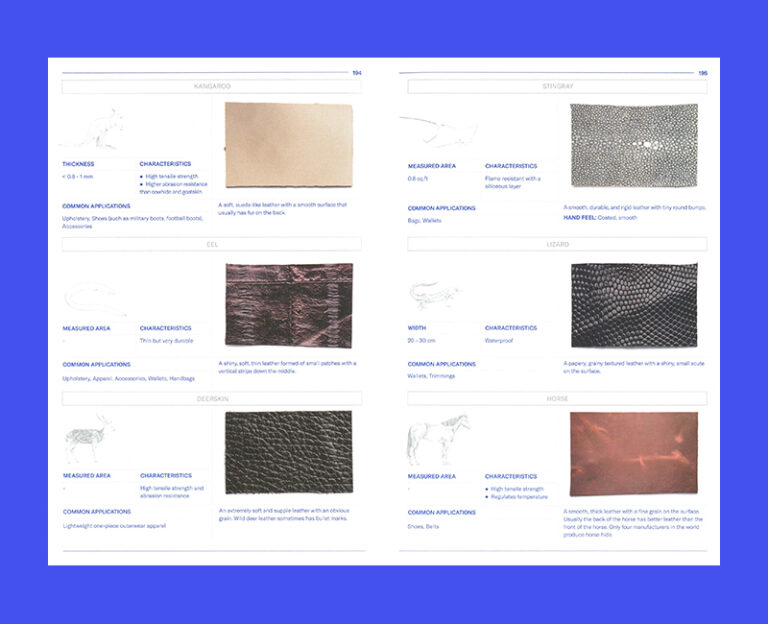This screenshot has width=768, height=624.
Task: Click the Eel applications list ending with "Handbags"
Action: [128, 379]
